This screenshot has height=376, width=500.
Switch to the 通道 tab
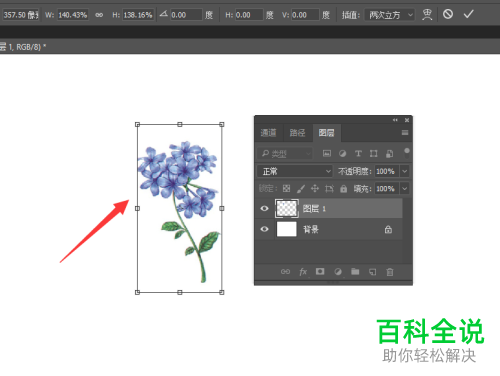point(268,133)
